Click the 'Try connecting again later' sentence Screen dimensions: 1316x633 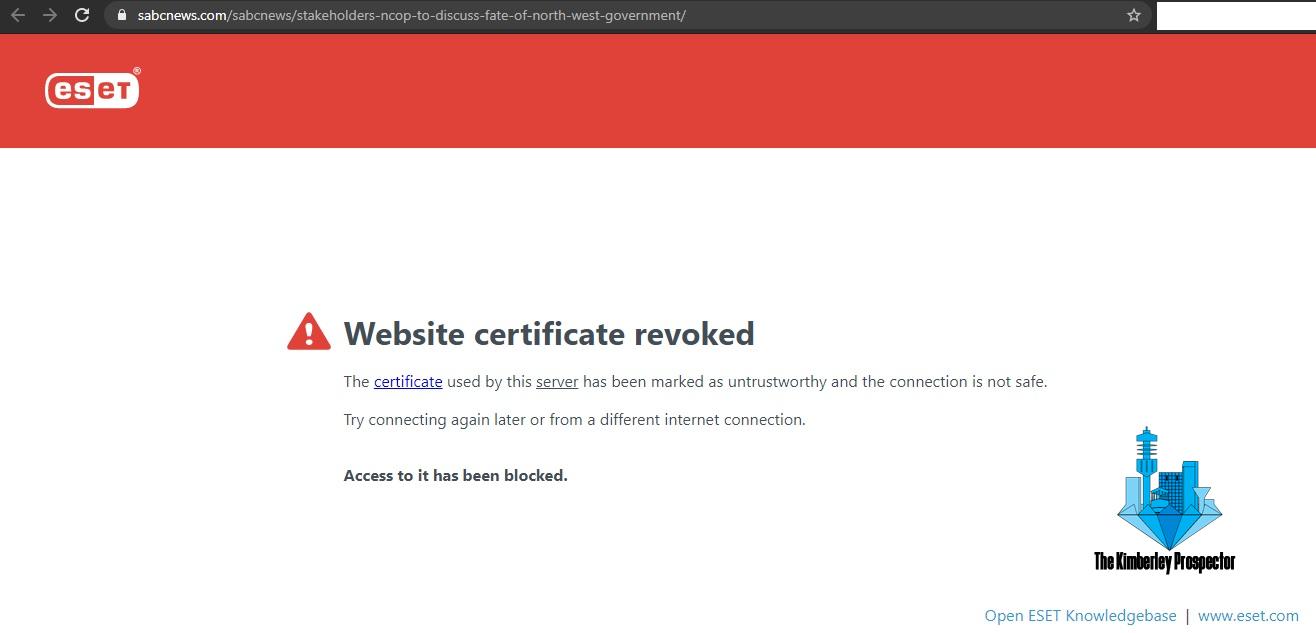[574, 420]
